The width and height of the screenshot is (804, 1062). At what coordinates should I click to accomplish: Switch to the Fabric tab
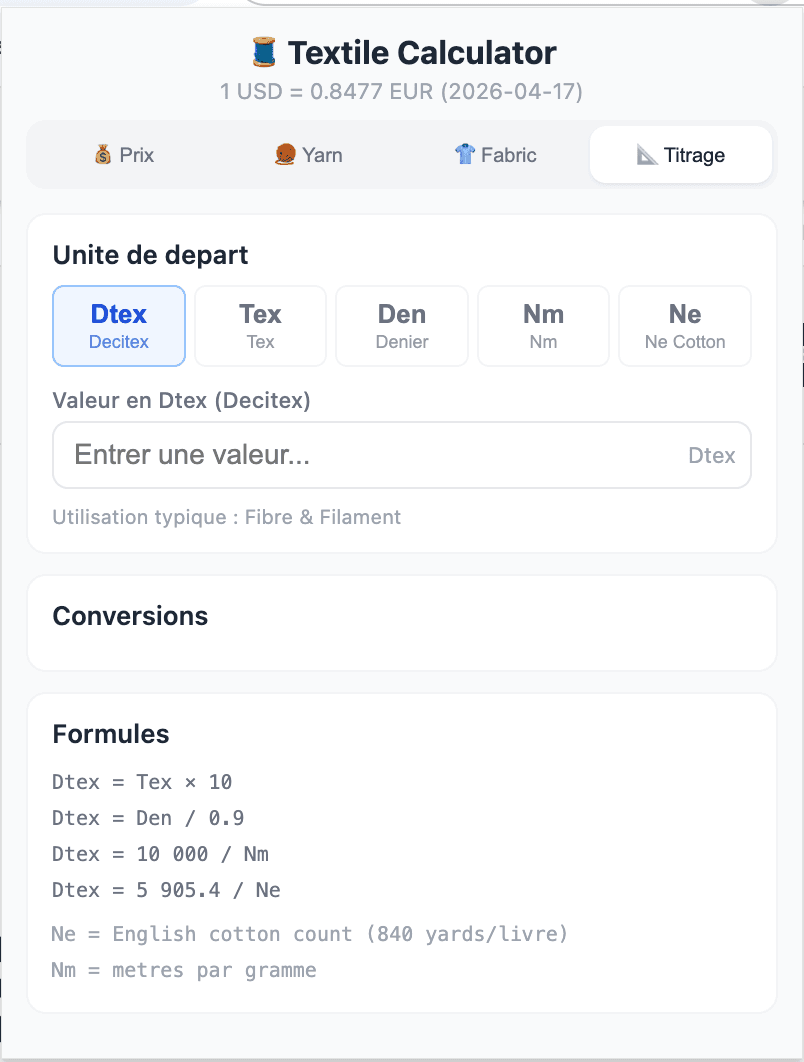(x=494, y=154)
